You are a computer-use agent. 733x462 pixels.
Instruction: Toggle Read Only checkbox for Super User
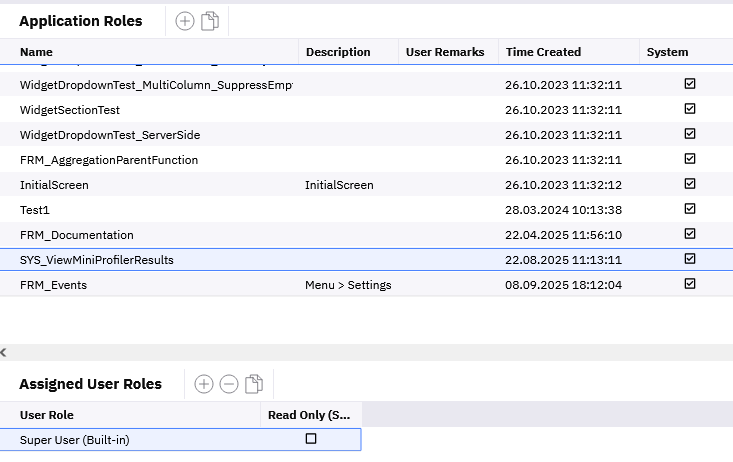[310, 439]
